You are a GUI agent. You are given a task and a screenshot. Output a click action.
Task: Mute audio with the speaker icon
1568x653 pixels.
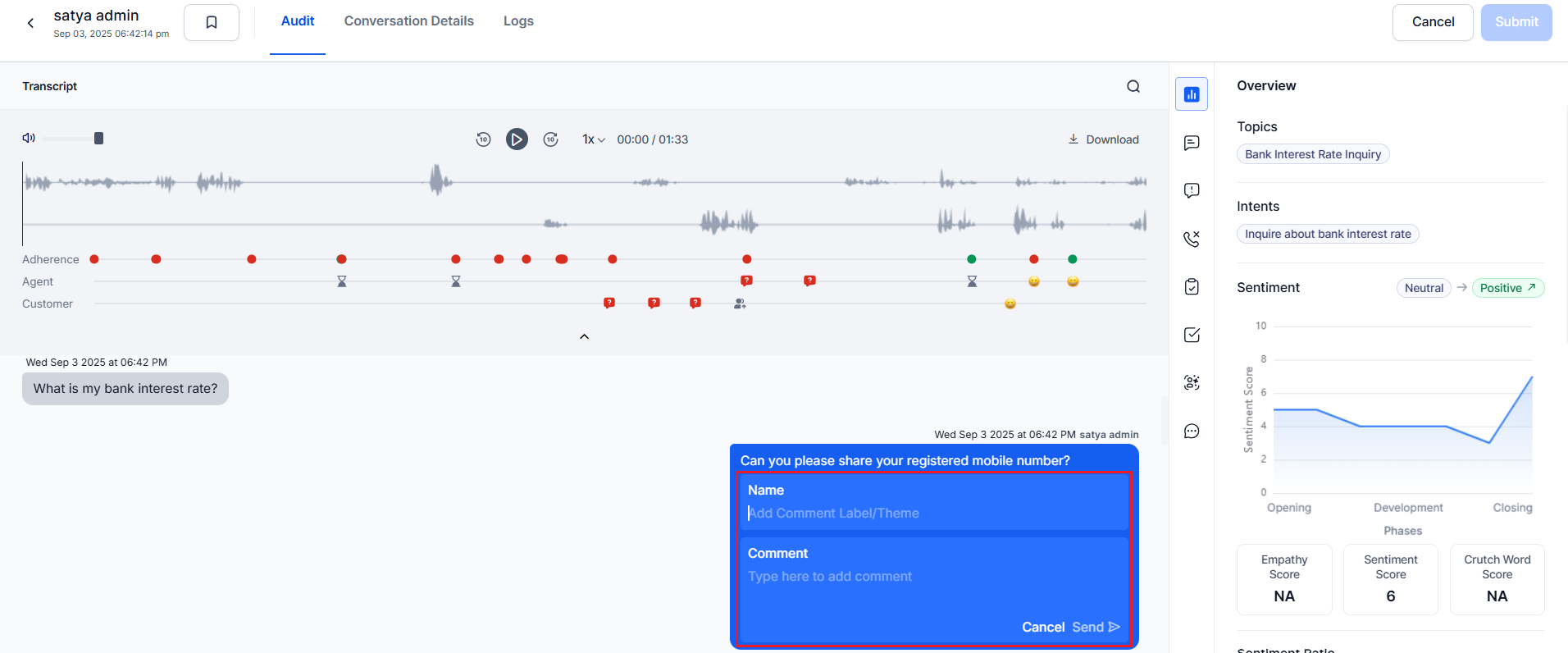(x=29, y=138)
